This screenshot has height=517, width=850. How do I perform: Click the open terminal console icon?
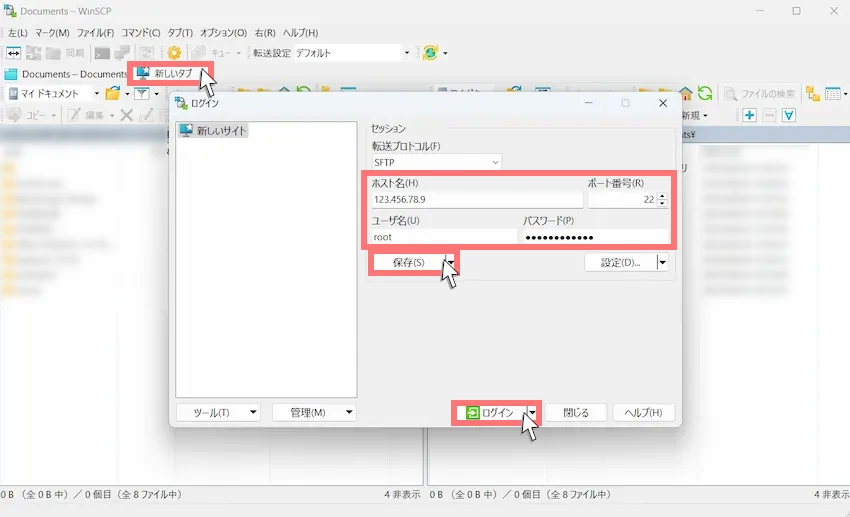pyautogui.click(x=102, y=53)
